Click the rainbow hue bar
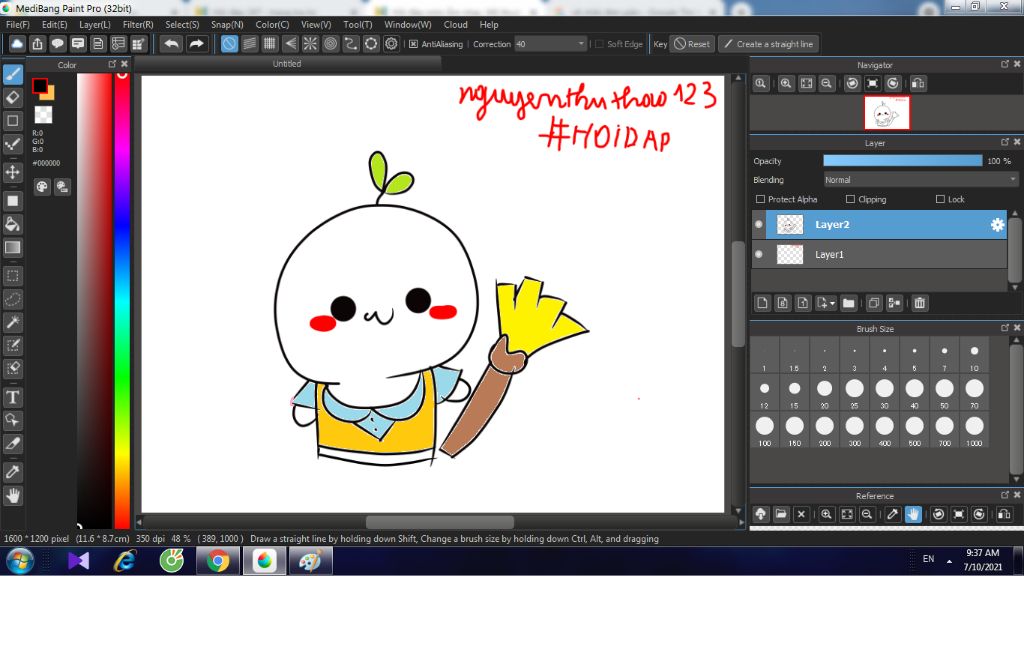This screenshot has height=661, width=1024. click(122, 300)
